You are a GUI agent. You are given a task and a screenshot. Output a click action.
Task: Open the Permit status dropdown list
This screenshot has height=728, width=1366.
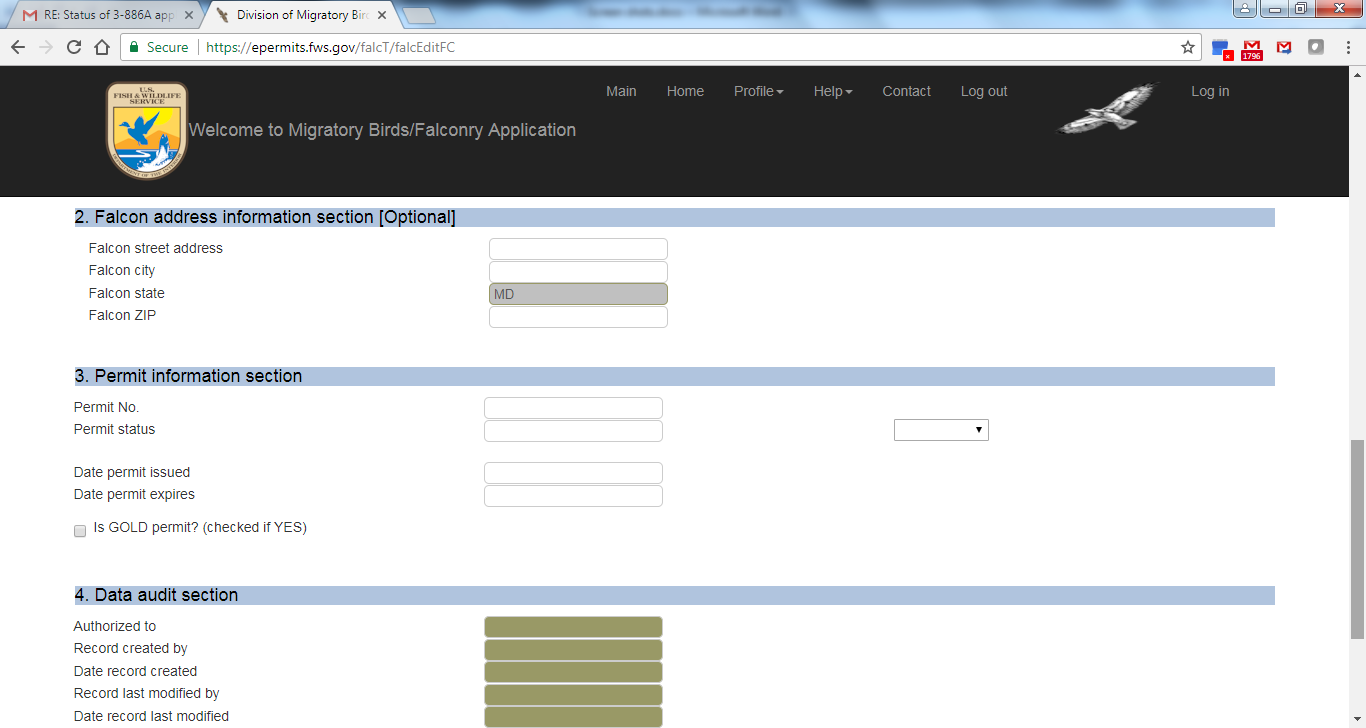click(x=940, y=430)
